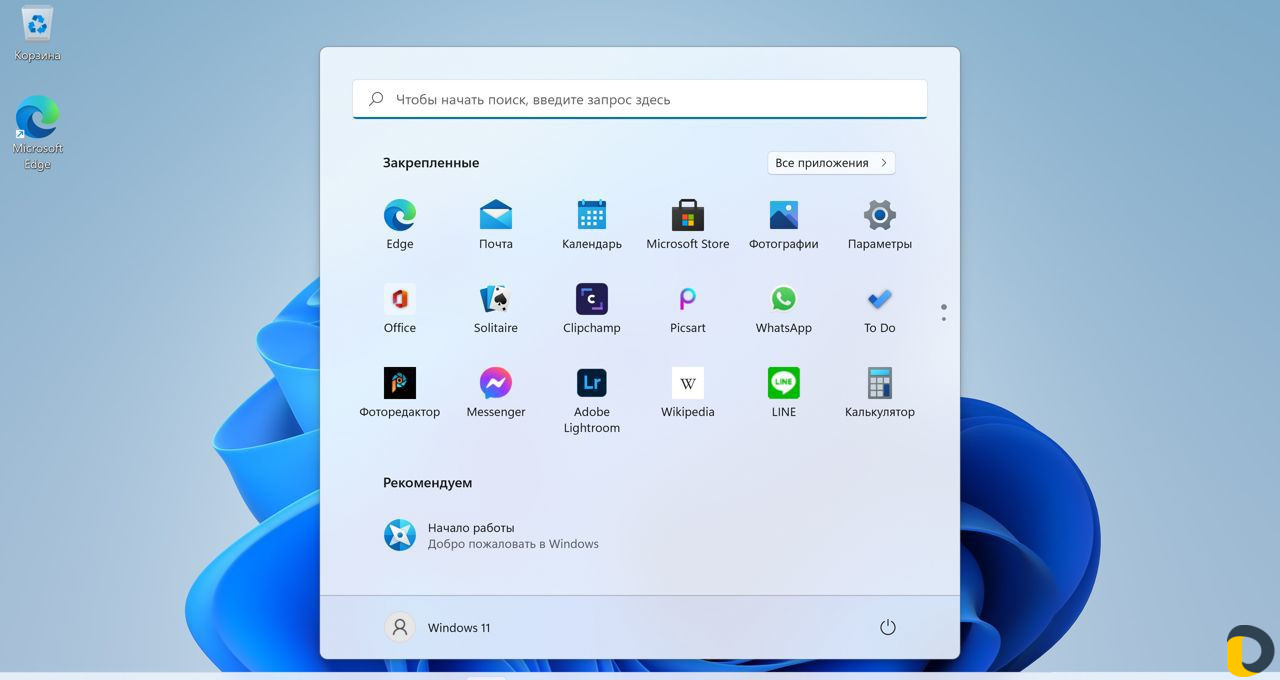Screen dimensions: 1280x680
Task: Launch the To Do app
Action: (x=880, y=308)
